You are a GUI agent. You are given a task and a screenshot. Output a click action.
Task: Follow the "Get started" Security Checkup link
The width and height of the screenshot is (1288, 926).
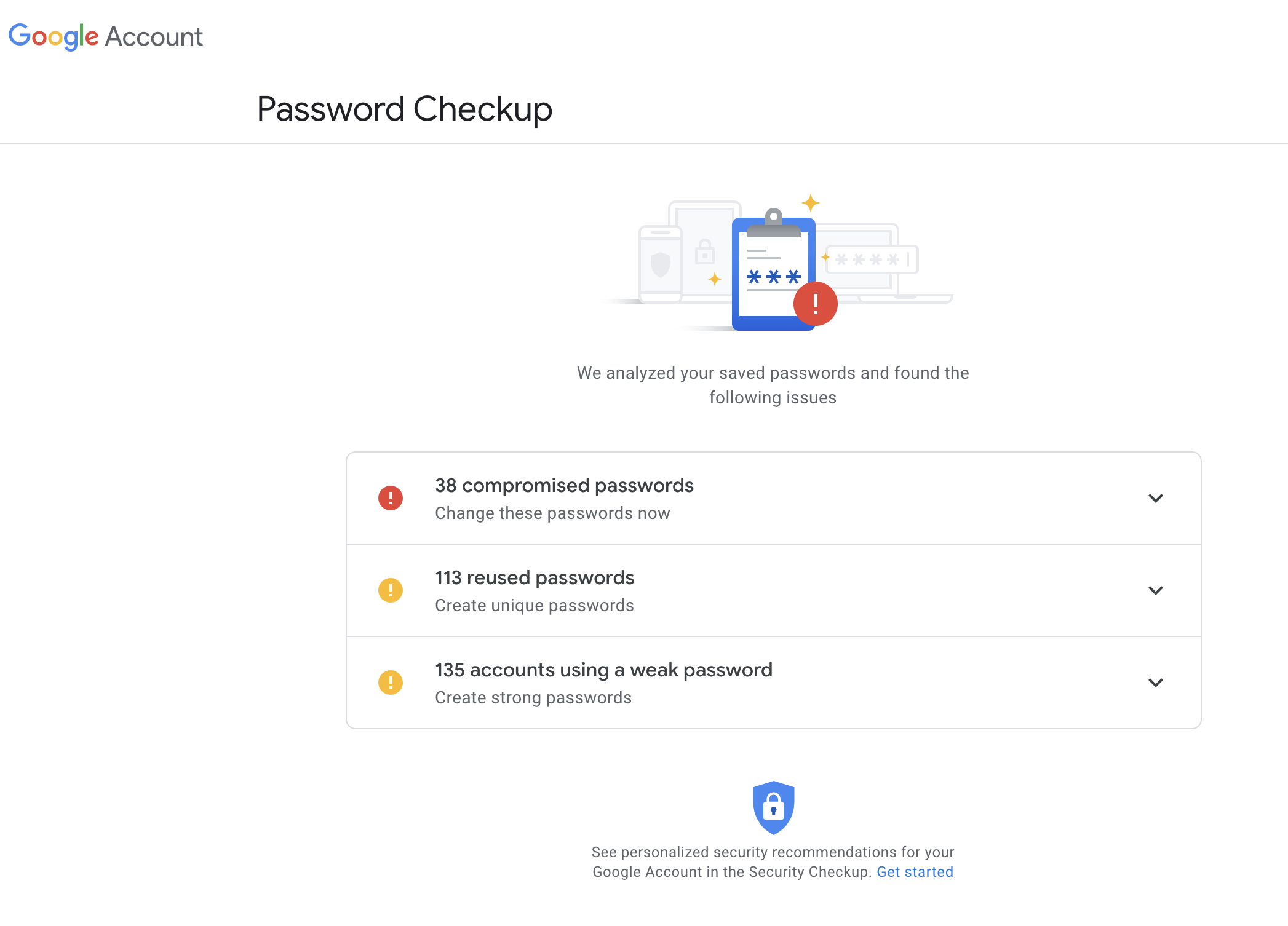pos(915,872)
